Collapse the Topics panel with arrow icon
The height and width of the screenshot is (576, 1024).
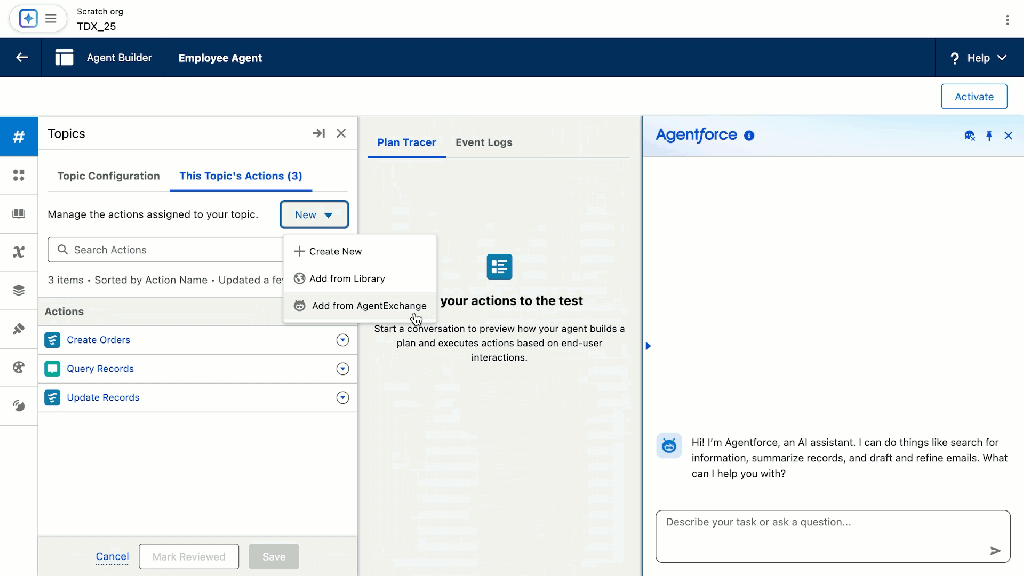pos(318,133)
